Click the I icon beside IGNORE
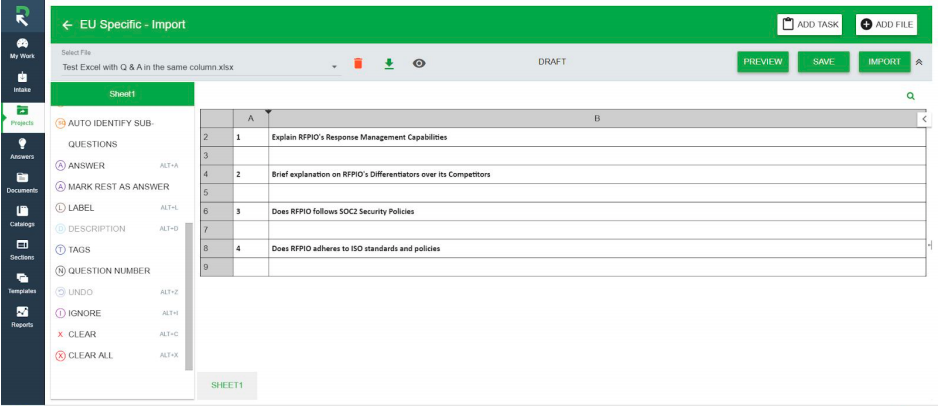Screen dimensions: 938x406 click(x=60, y=313)
